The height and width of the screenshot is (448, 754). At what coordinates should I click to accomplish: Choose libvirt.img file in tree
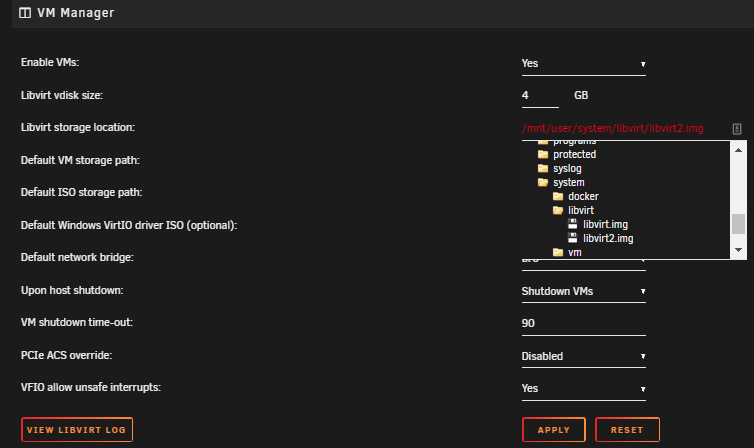605,224
